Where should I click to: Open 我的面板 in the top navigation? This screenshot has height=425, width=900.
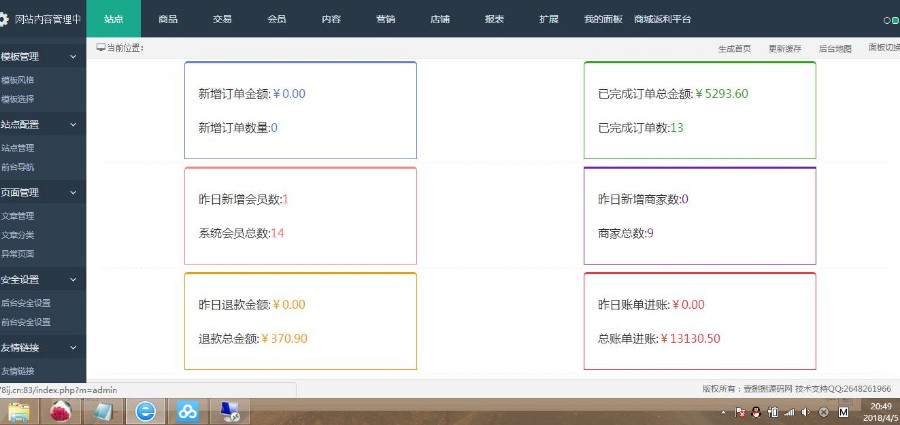pos(603,19)
